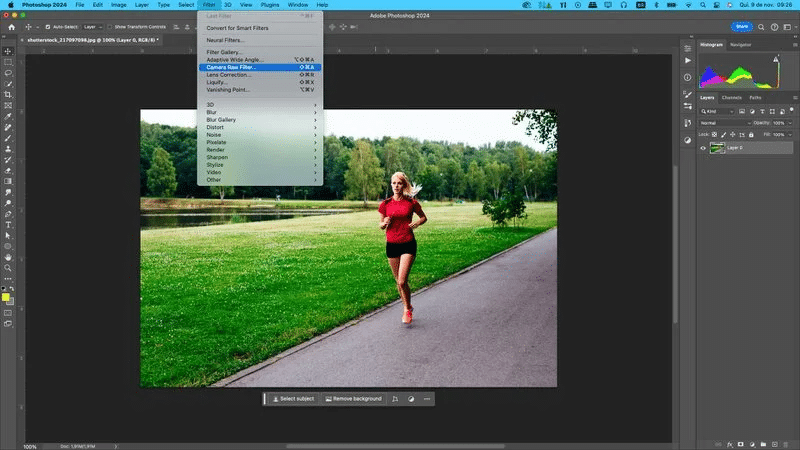Open the Normal blend mode dropdown
800x450 pixels.
click(725, 123)
